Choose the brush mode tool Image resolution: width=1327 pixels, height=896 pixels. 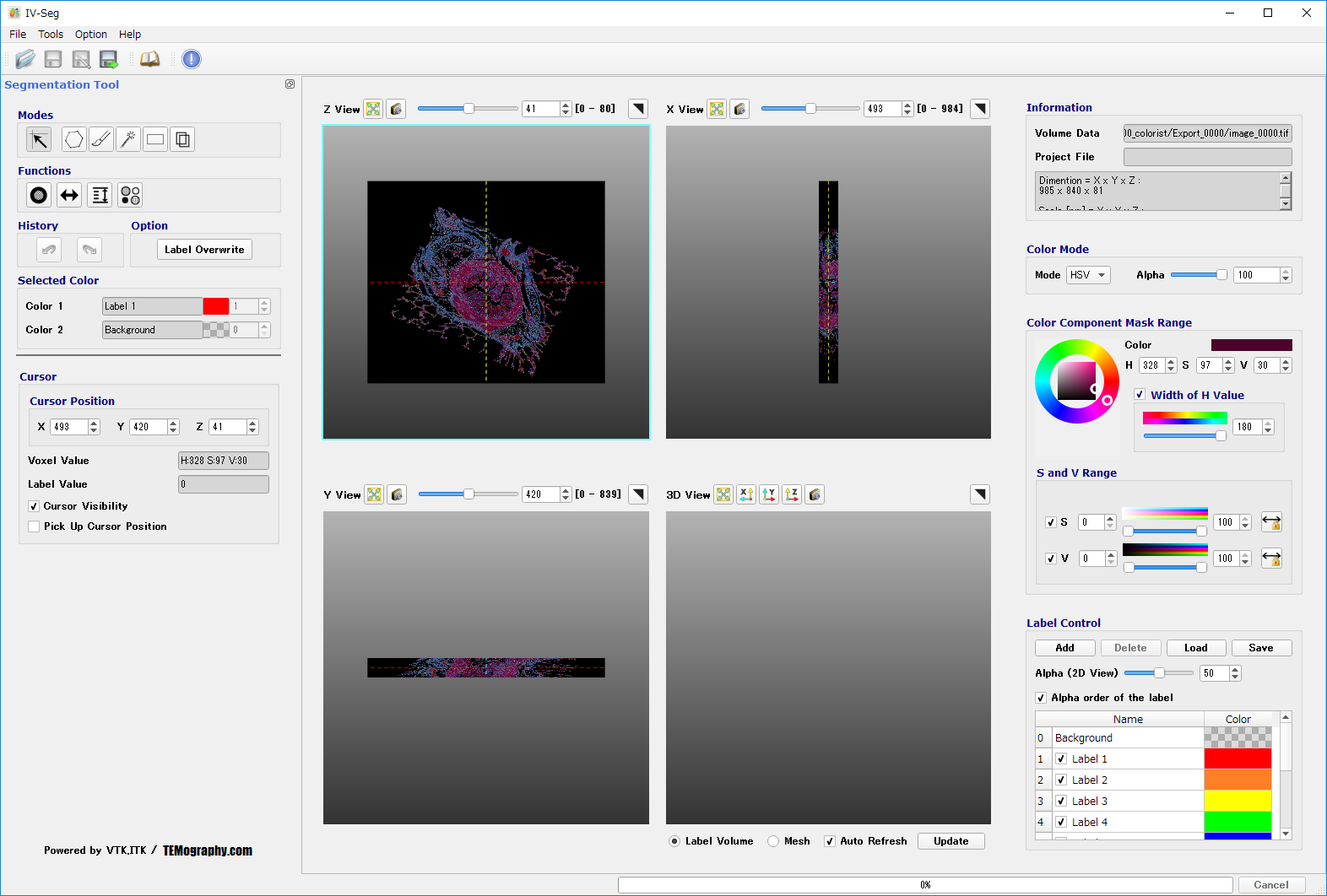pos(101,139)
